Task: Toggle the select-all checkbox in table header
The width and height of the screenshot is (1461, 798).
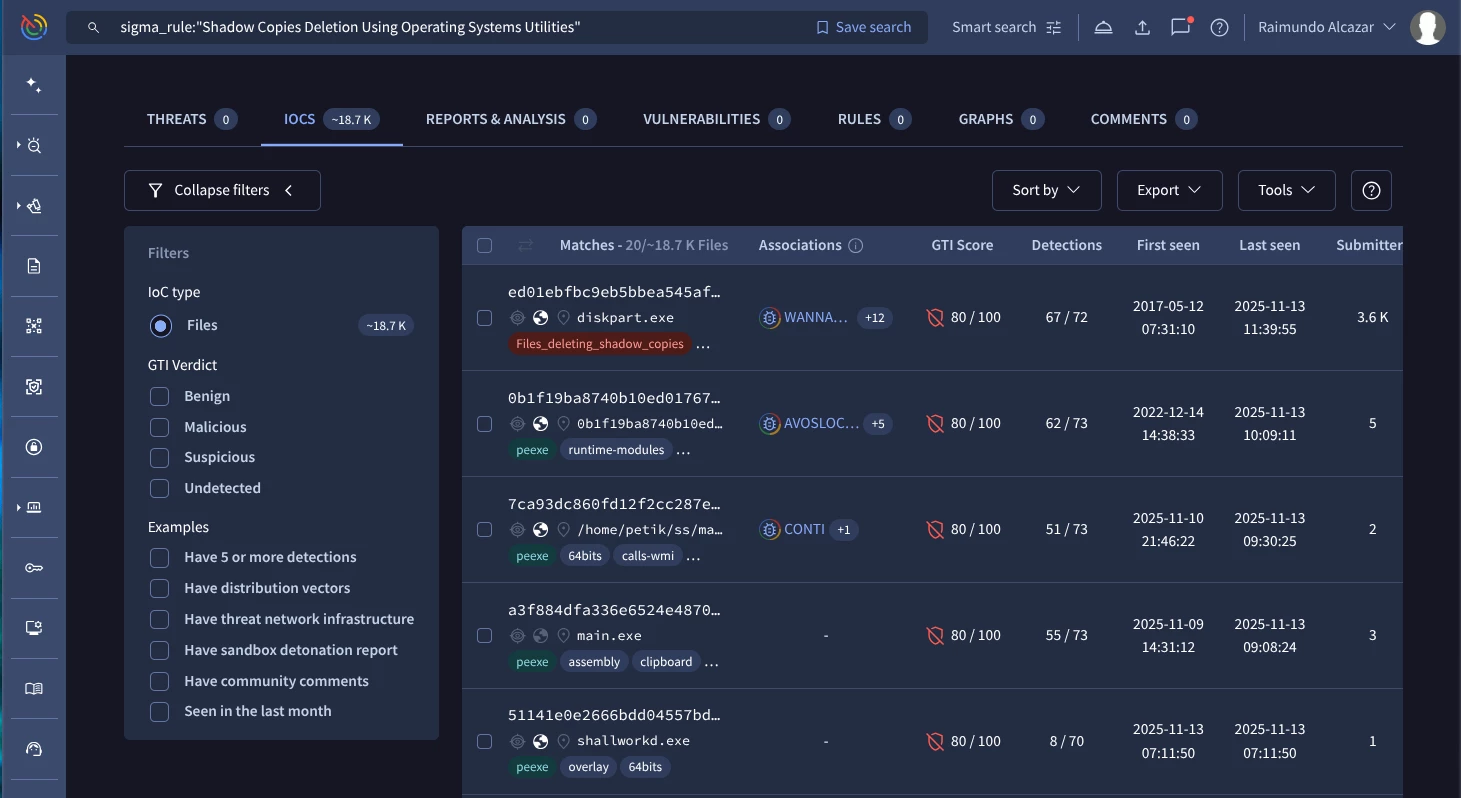Action: coord(485,245)
